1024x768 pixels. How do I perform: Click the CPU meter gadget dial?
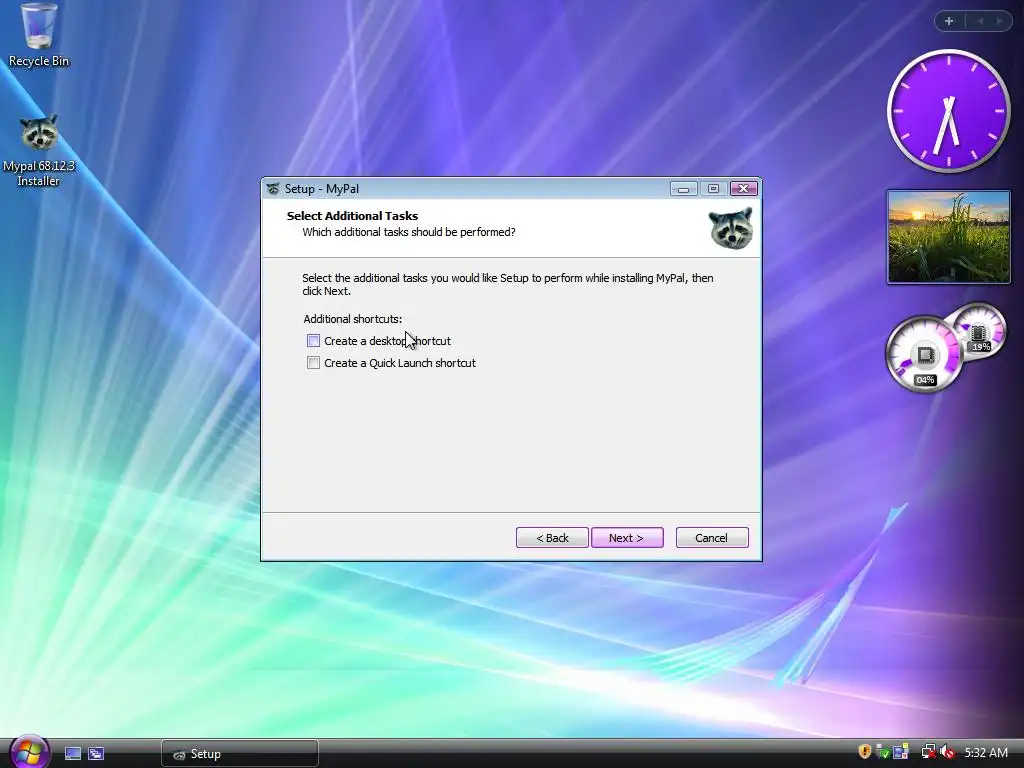point(923,355)
